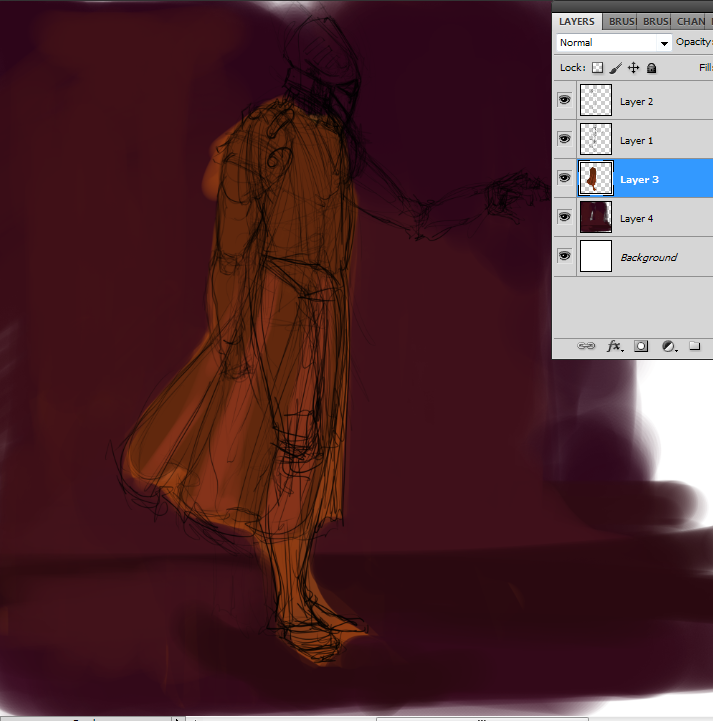Click the Layer 4 dark thumbnail
Screen dimensions: 713x721
[596, 217]
